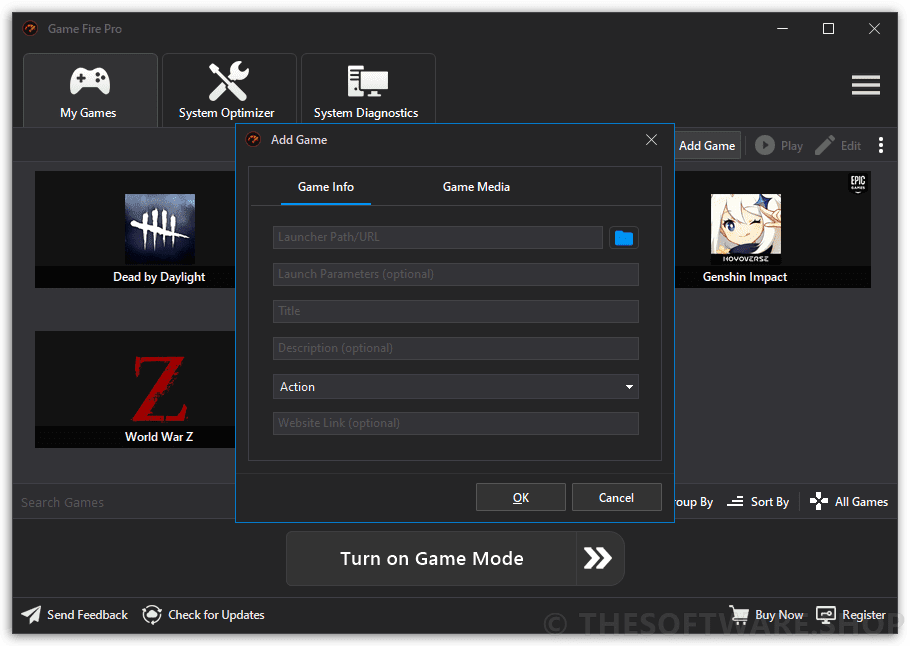Open the Sort By menu
This screenshot has width=910, height=646.
[x=758, y=501]
